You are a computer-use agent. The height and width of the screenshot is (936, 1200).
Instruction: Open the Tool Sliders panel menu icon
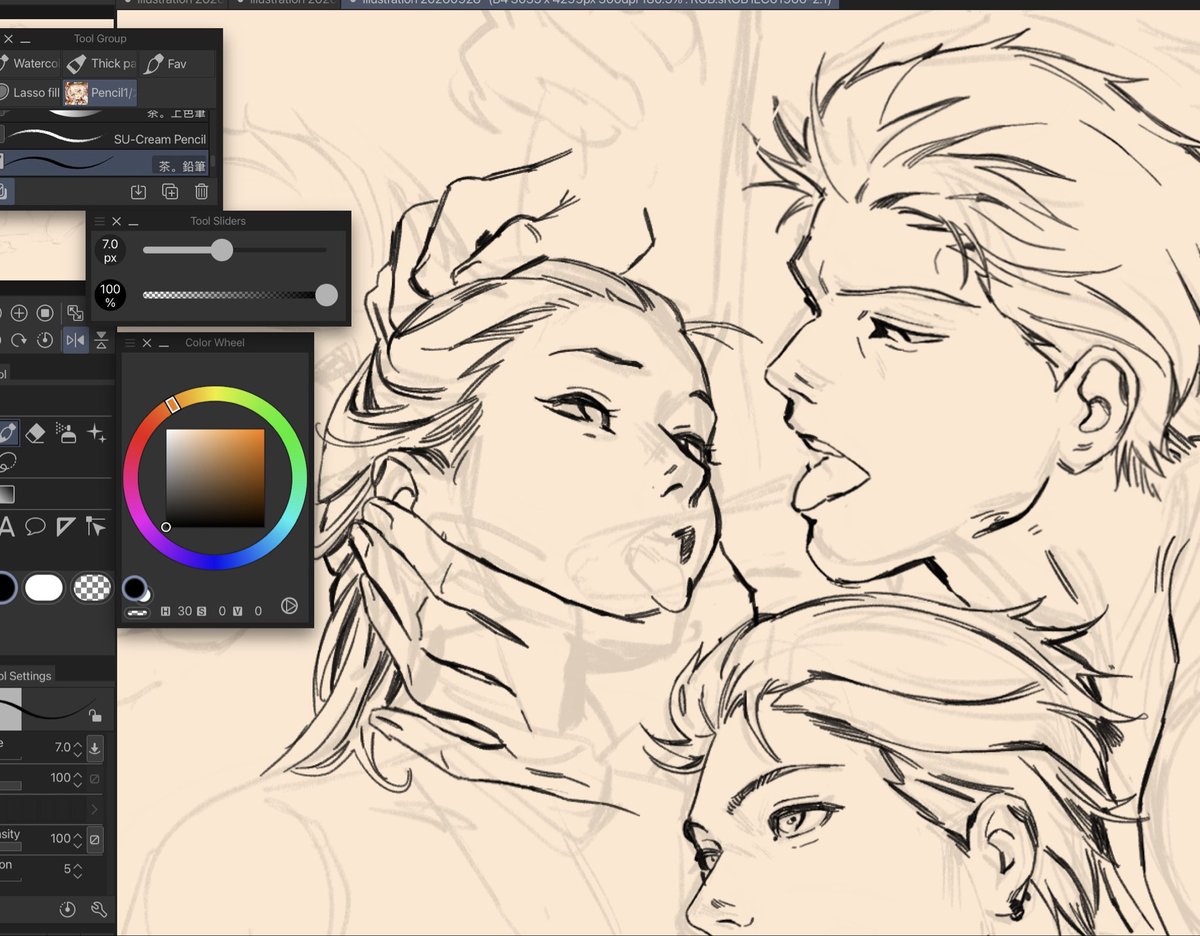[99, 221]
